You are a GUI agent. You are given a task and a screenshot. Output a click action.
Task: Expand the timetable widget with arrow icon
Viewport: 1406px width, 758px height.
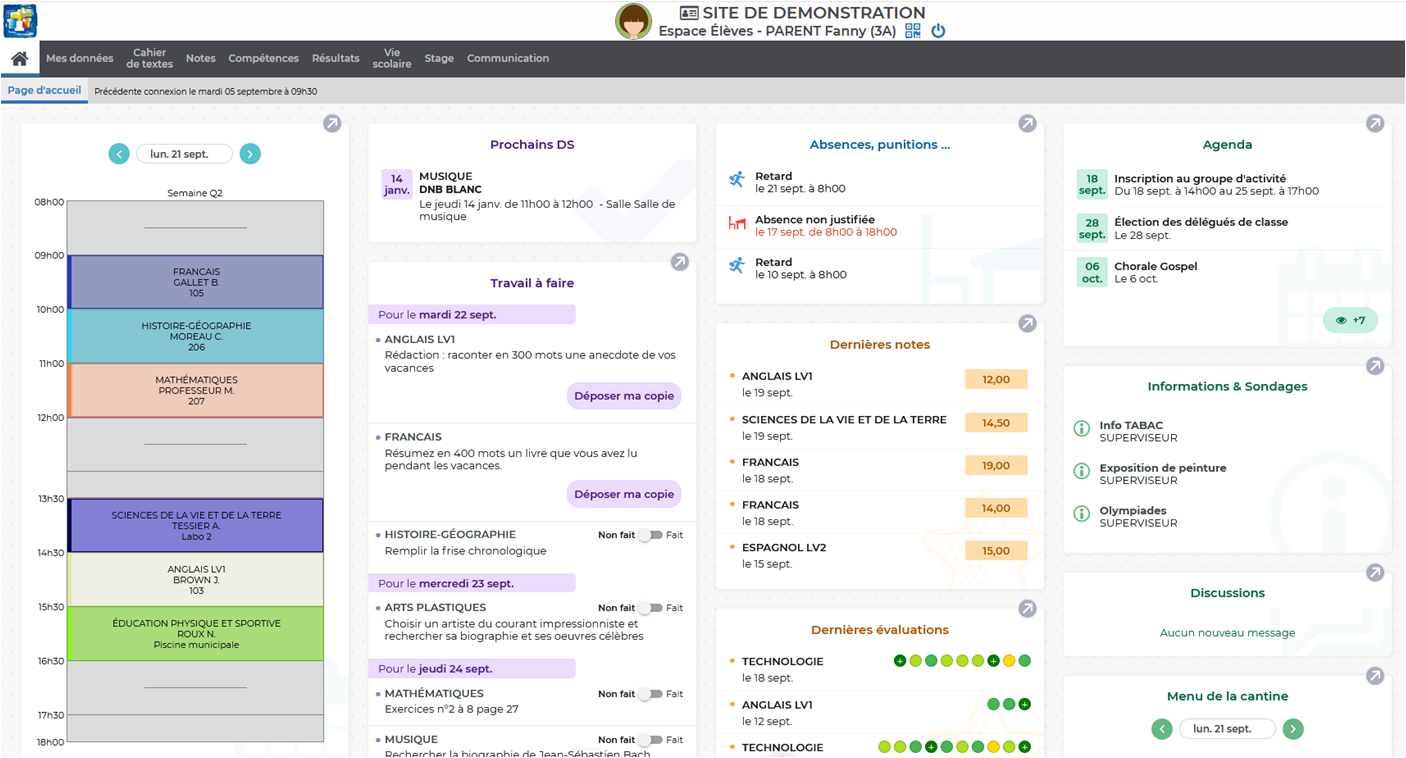(x=332, y=123)
